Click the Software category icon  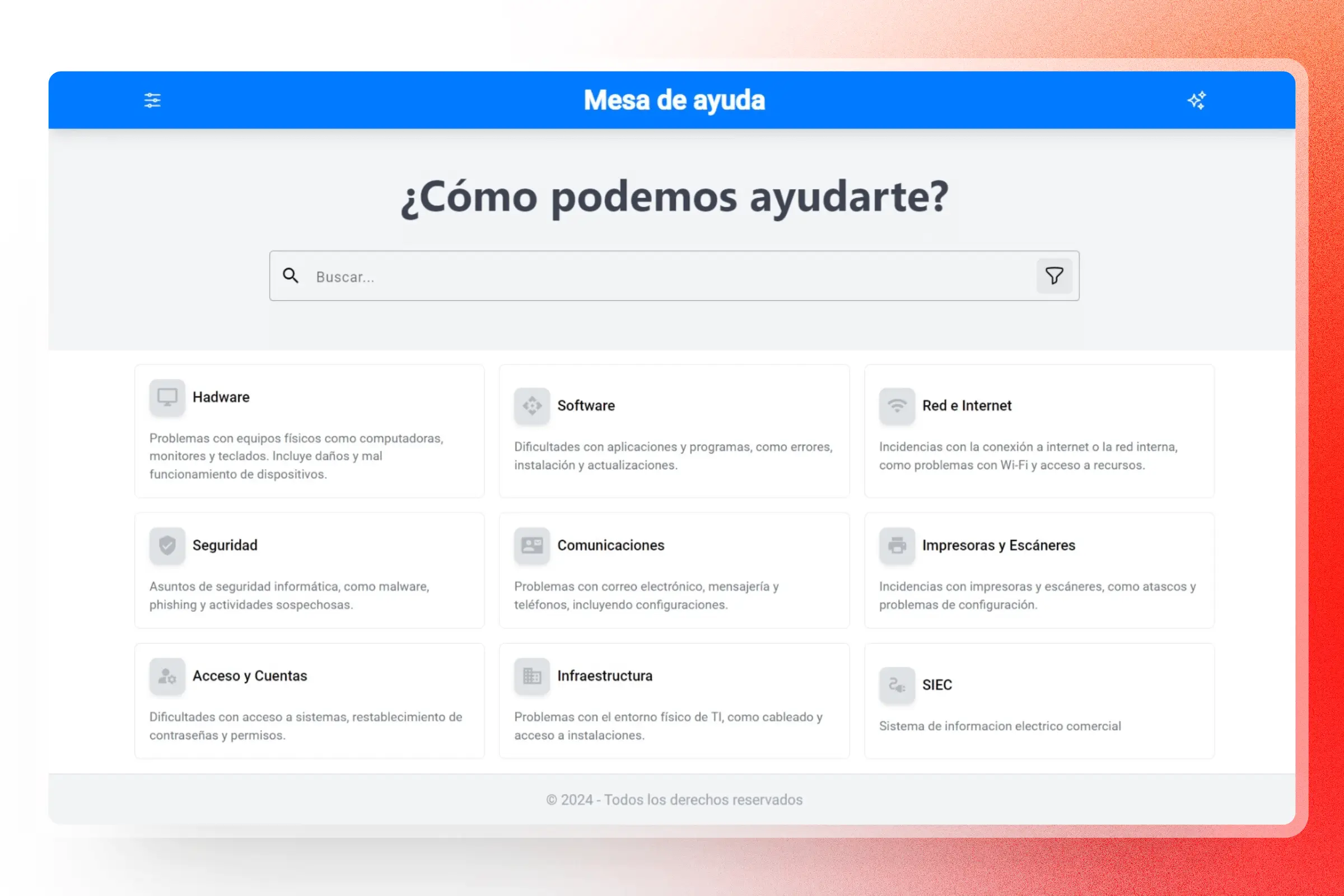531,405
